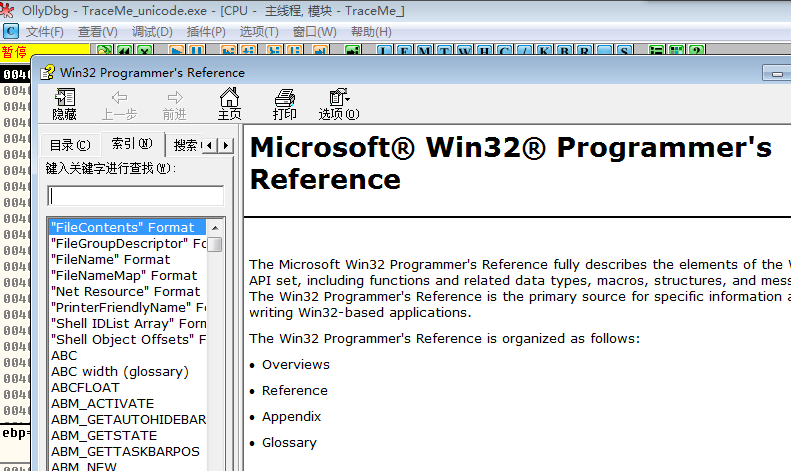The width and height of the screenshot is (791, 471).
Task: Click the Restart program icon in OllyDbg toolbar
Action: click(x=125, y=50)
